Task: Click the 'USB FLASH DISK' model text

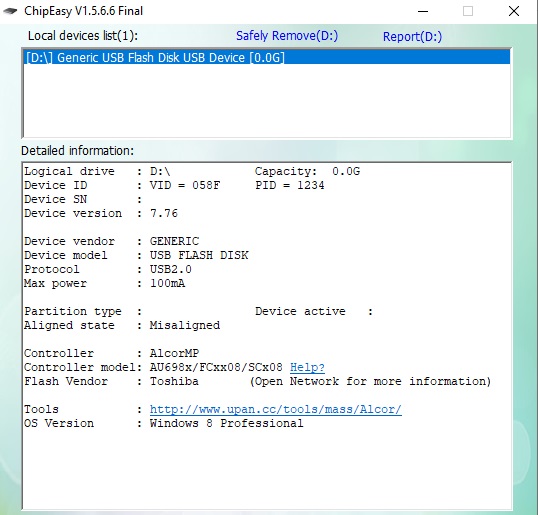Action: 199,255
